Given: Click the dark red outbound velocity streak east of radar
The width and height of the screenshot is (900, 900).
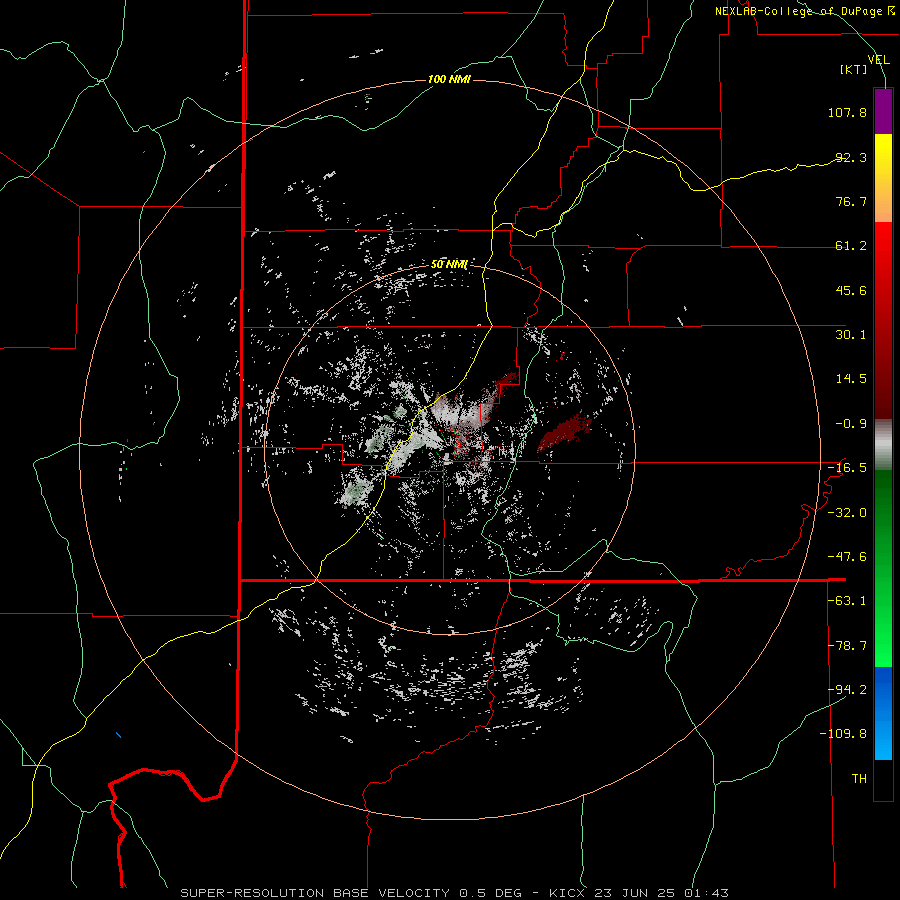Looking at the screenshot, I should 565,432.
